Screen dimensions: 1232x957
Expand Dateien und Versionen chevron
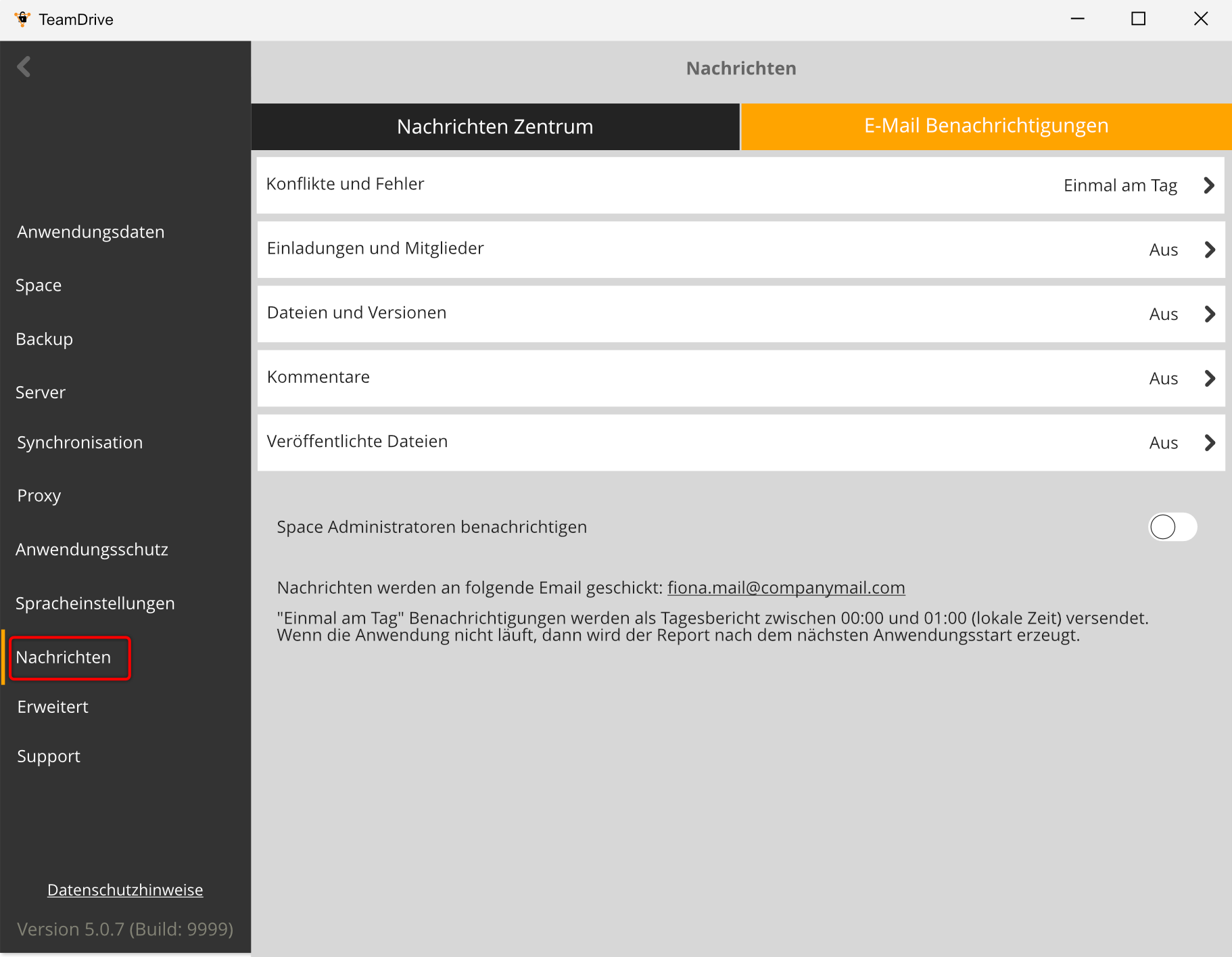click(x=1209, y=314)
